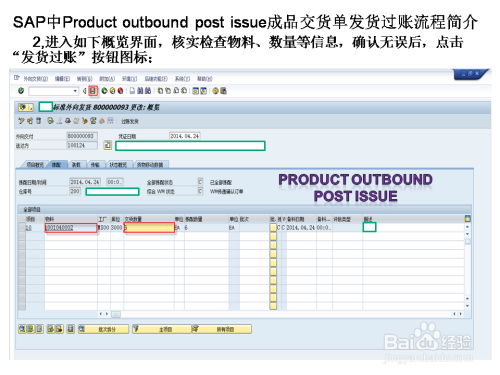Click the Print icon in standard toolbar
500x375 pixels.
(133, 91)
